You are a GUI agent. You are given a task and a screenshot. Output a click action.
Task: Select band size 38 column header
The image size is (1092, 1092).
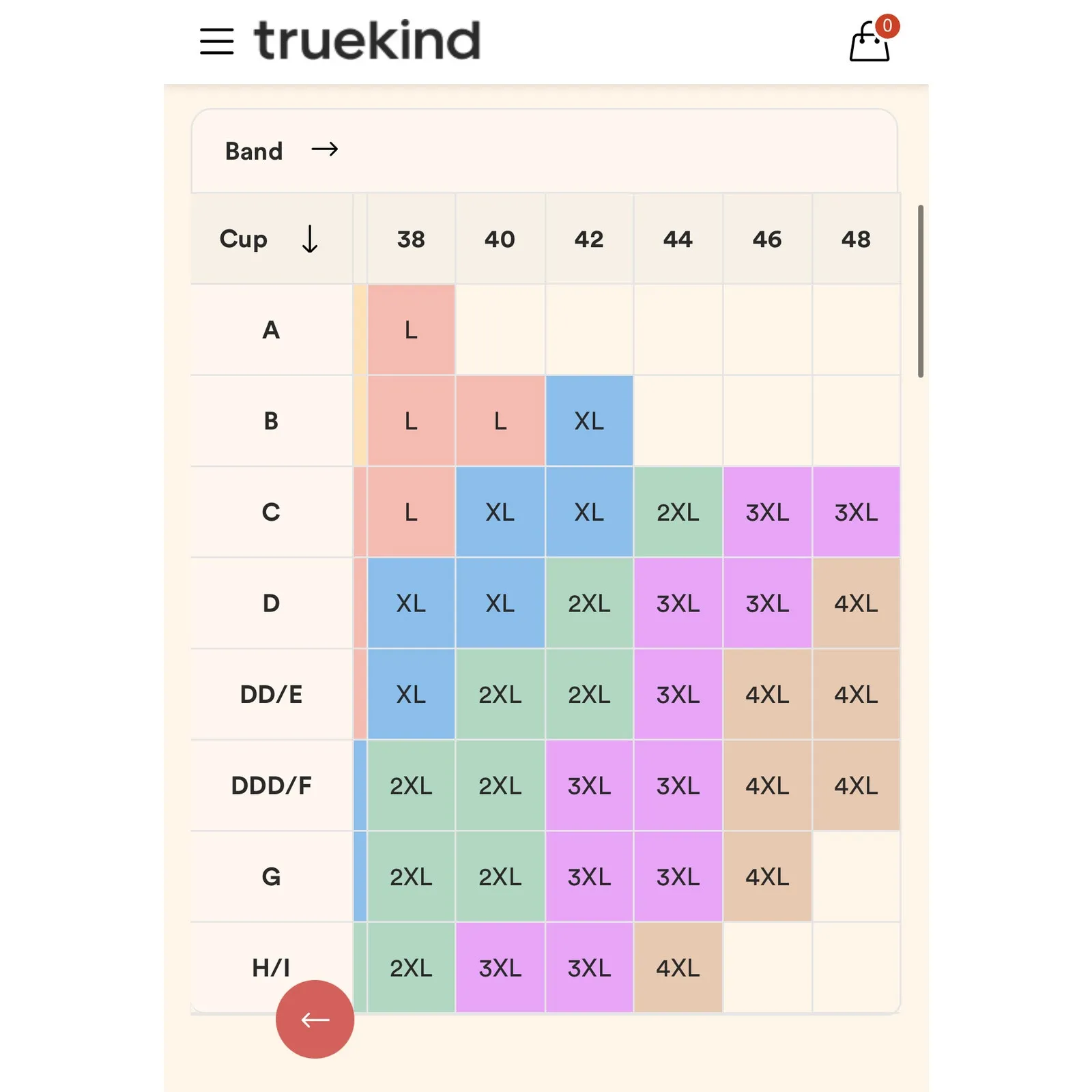(x=411, y=240)
